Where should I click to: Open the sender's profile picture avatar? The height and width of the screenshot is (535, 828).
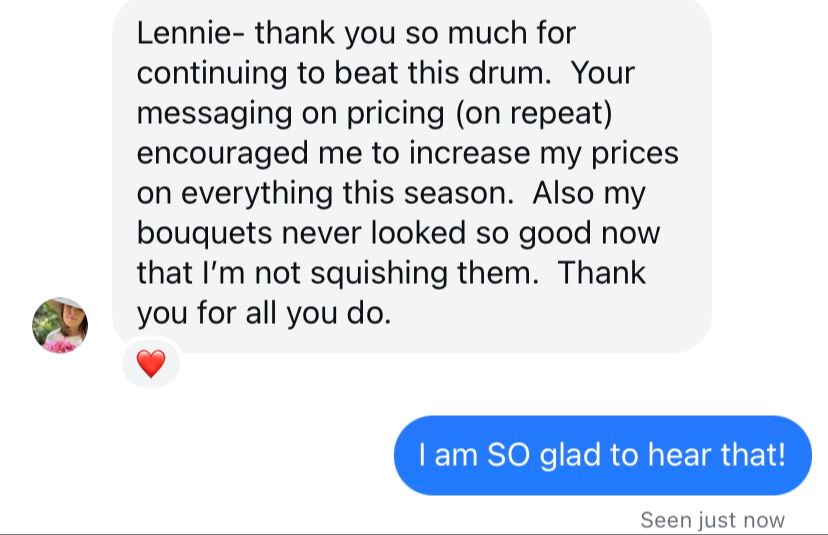60,326
